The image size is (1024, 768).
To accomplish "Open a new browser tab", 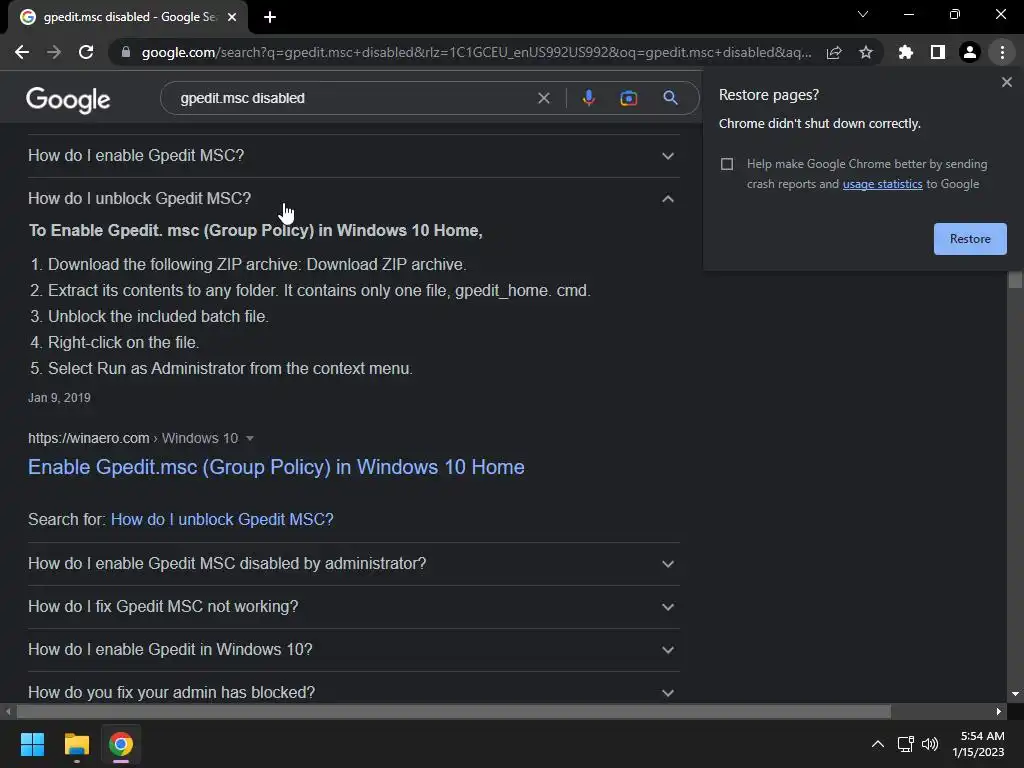I will [x=270, y=17].
